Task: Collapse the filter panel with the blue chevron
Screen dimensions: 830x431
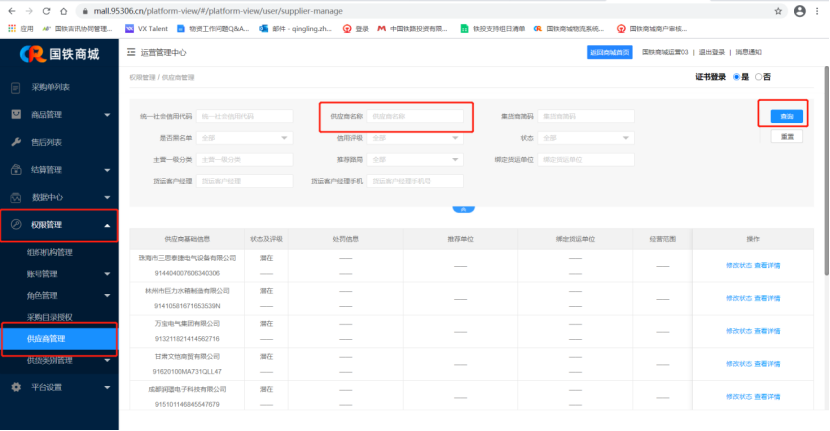Action: pyautogui.click(x=463, y=209)
